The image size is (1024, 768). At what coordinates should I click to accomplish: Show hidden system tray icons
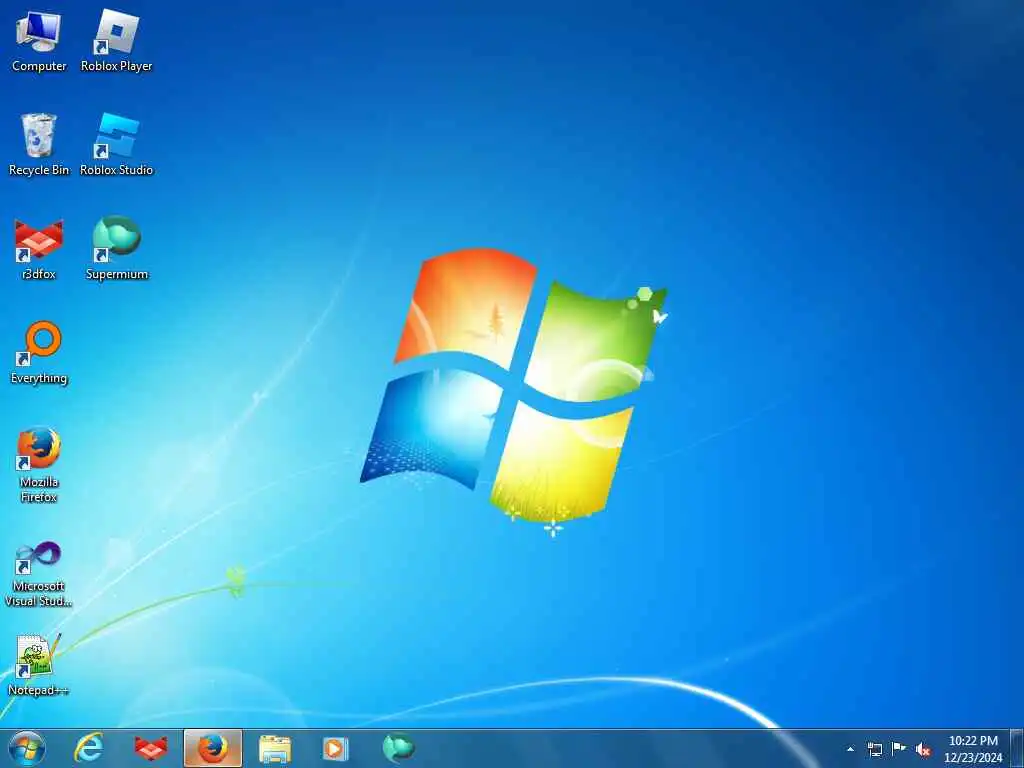point(850,749)
